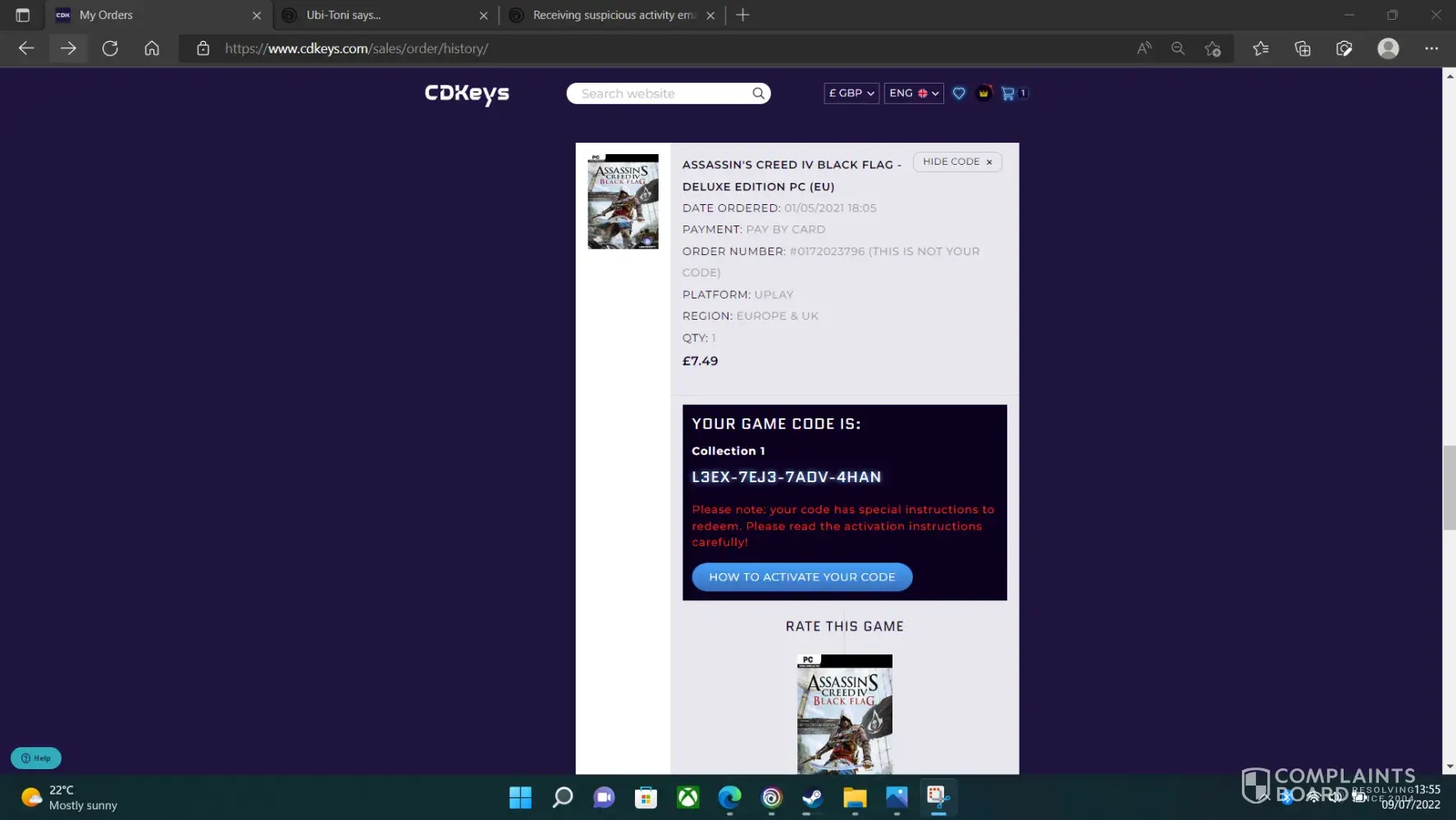Expand the GBP currency dropdown
The height and width of the screenshot is (820, 1456).
pos(851,93)
